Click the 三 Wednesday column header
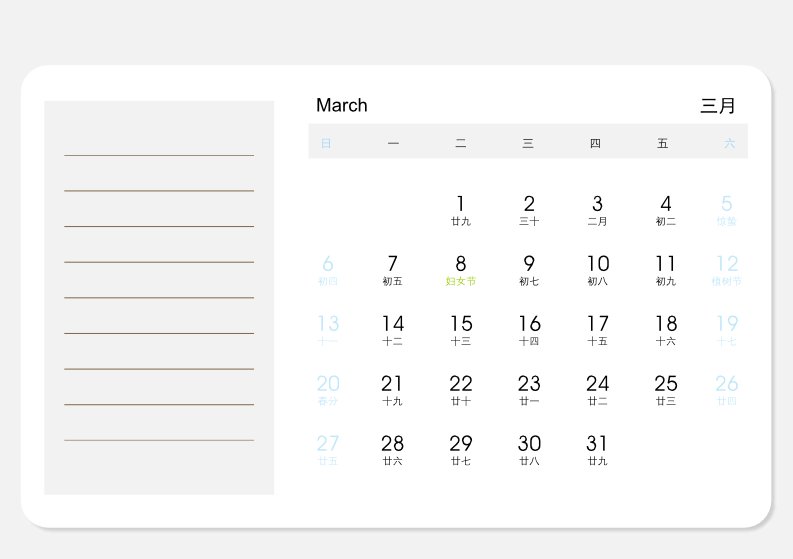Viewport: 793px width, 559px height. (x=528, y=143)
